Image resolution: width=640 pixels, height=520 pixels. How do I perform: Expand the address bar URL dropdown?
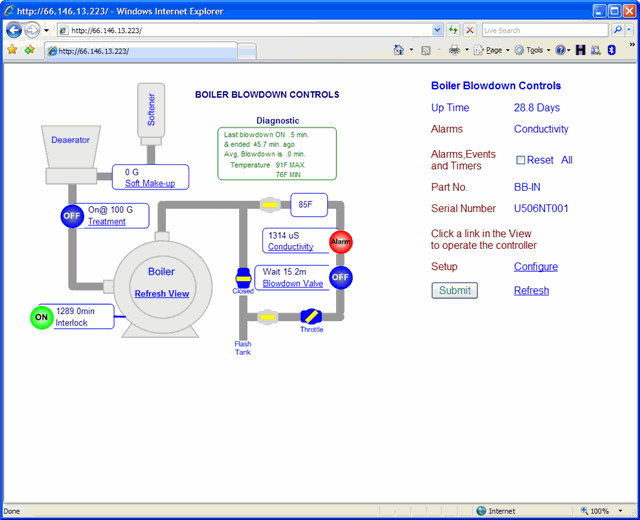click(437, 30)
